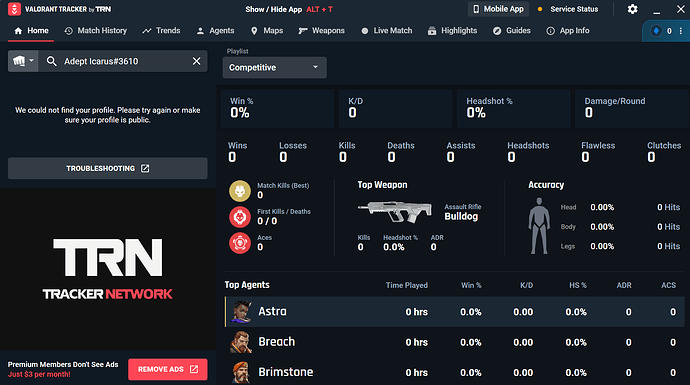
Task: Open the Maps tab
Action: click(267, 31)
